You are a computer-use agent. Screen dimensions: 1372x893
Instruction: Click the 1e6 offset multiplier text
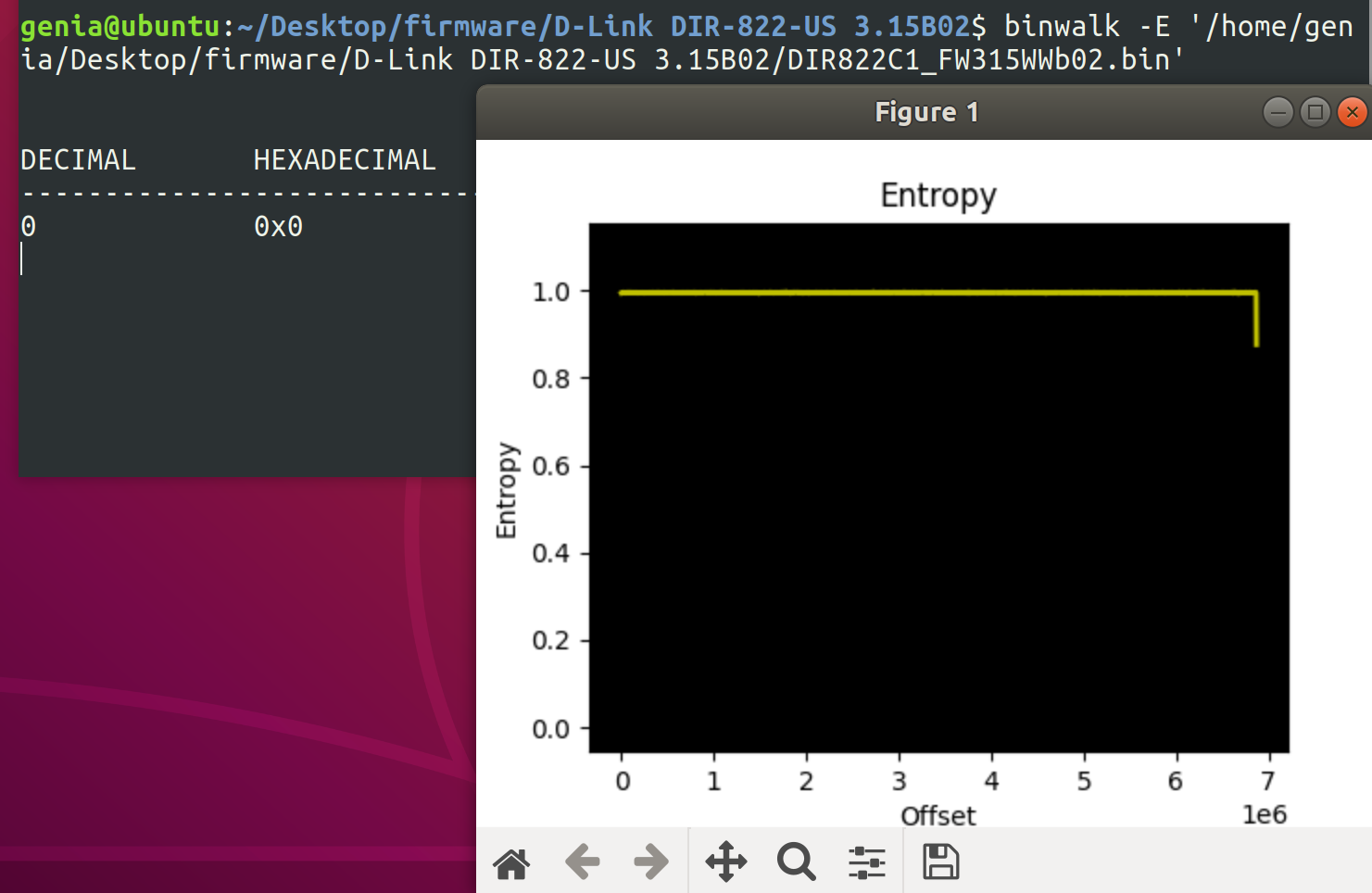[x=1264, y=815]
